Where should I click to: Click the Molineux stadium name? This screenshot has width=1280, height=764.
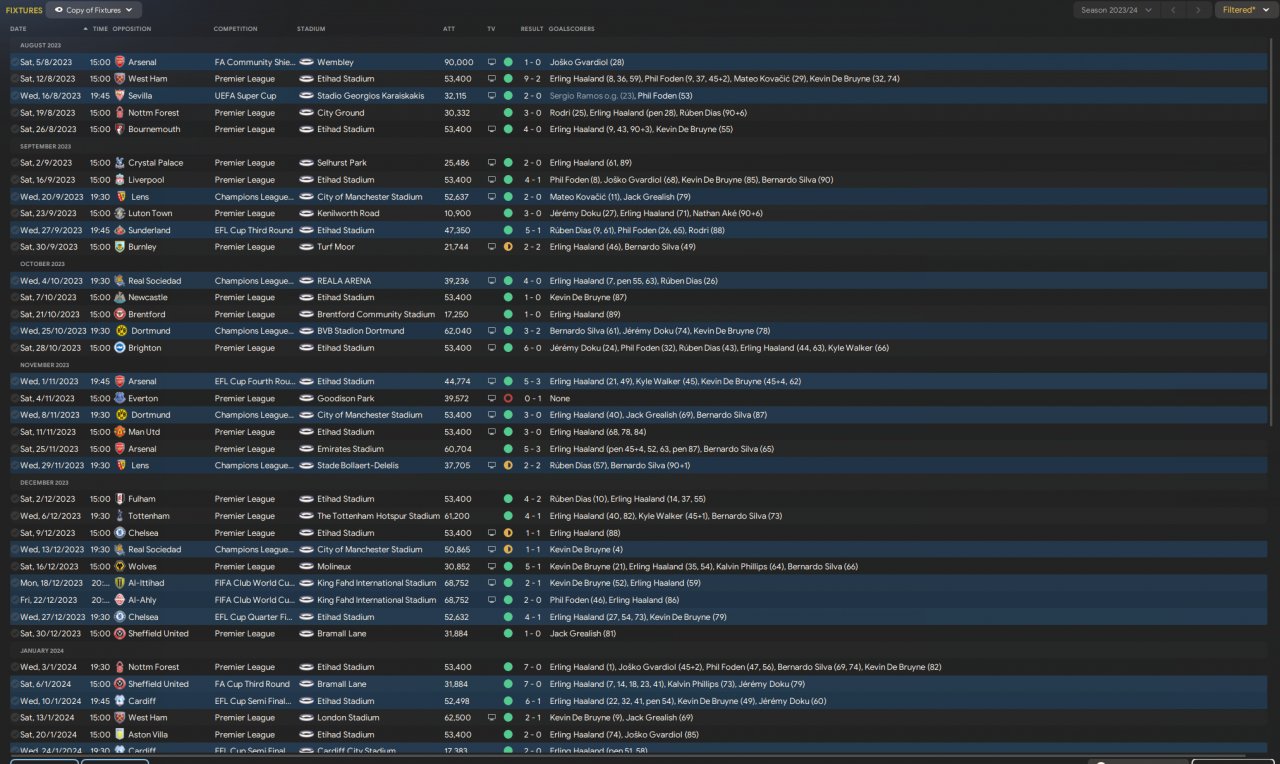pos(335,566)
